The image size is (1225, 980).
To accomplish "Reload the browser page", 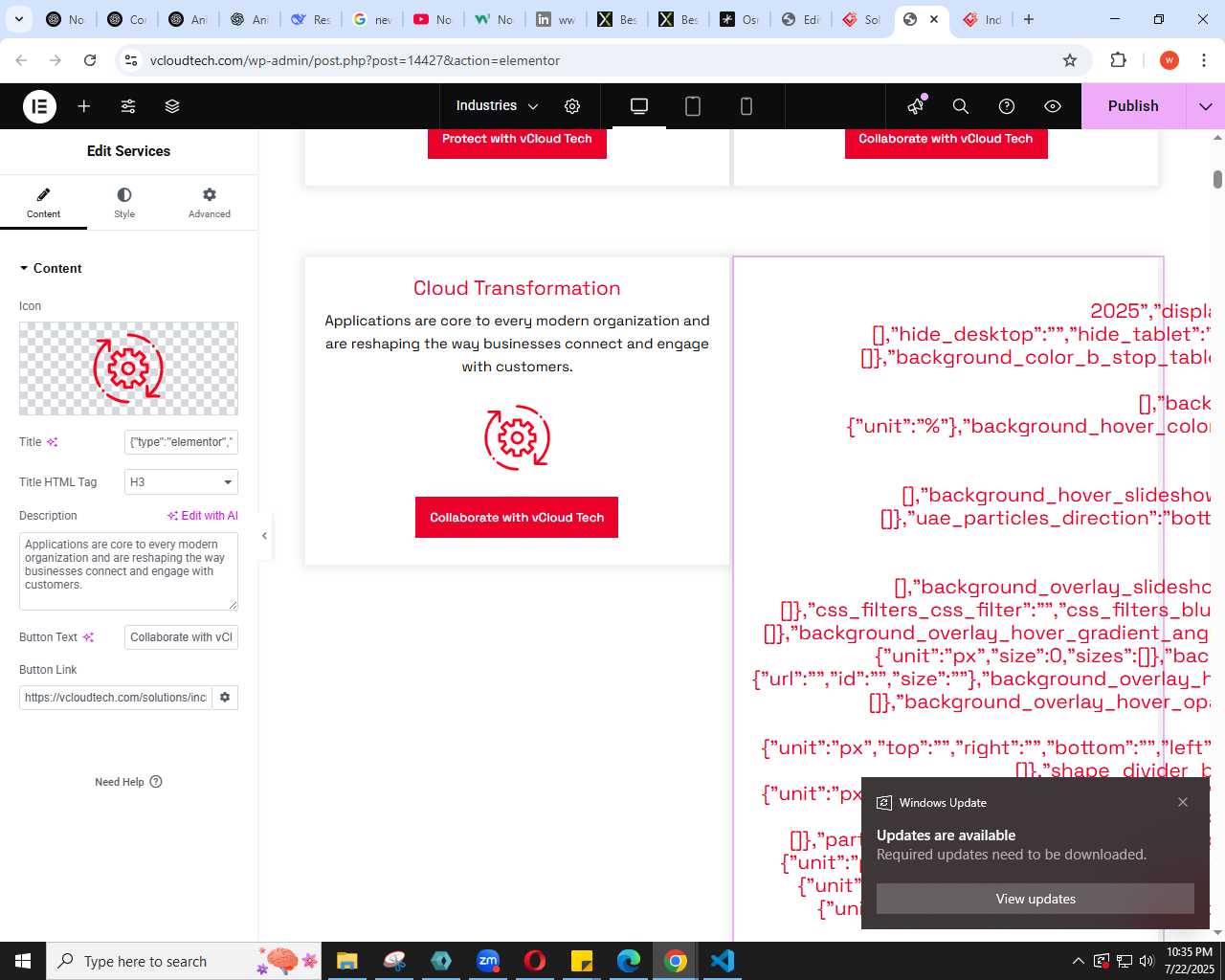I will tap(90, 60).
